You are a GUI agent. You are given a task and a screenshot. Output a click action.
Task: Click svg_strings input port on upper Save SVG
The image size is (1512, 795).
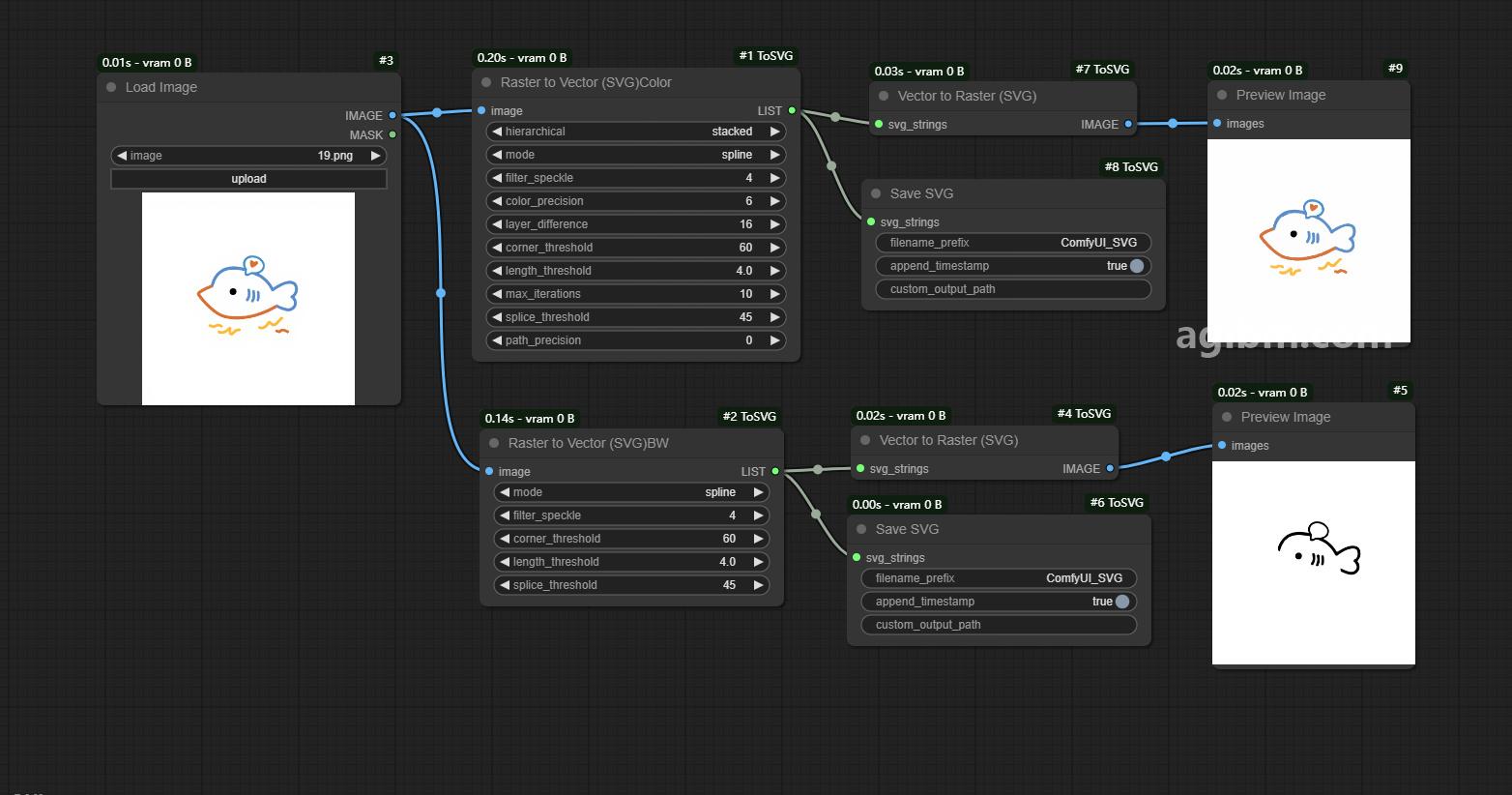(871, 221)
